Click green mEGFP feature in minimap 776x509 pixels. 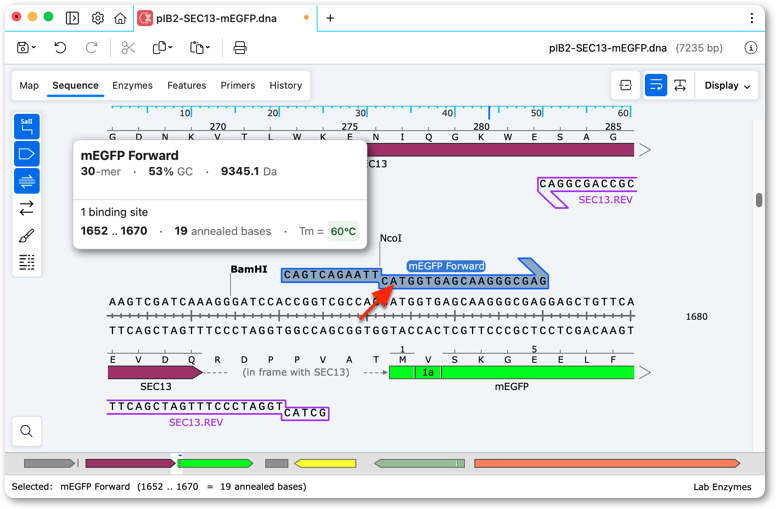(215, 463)
